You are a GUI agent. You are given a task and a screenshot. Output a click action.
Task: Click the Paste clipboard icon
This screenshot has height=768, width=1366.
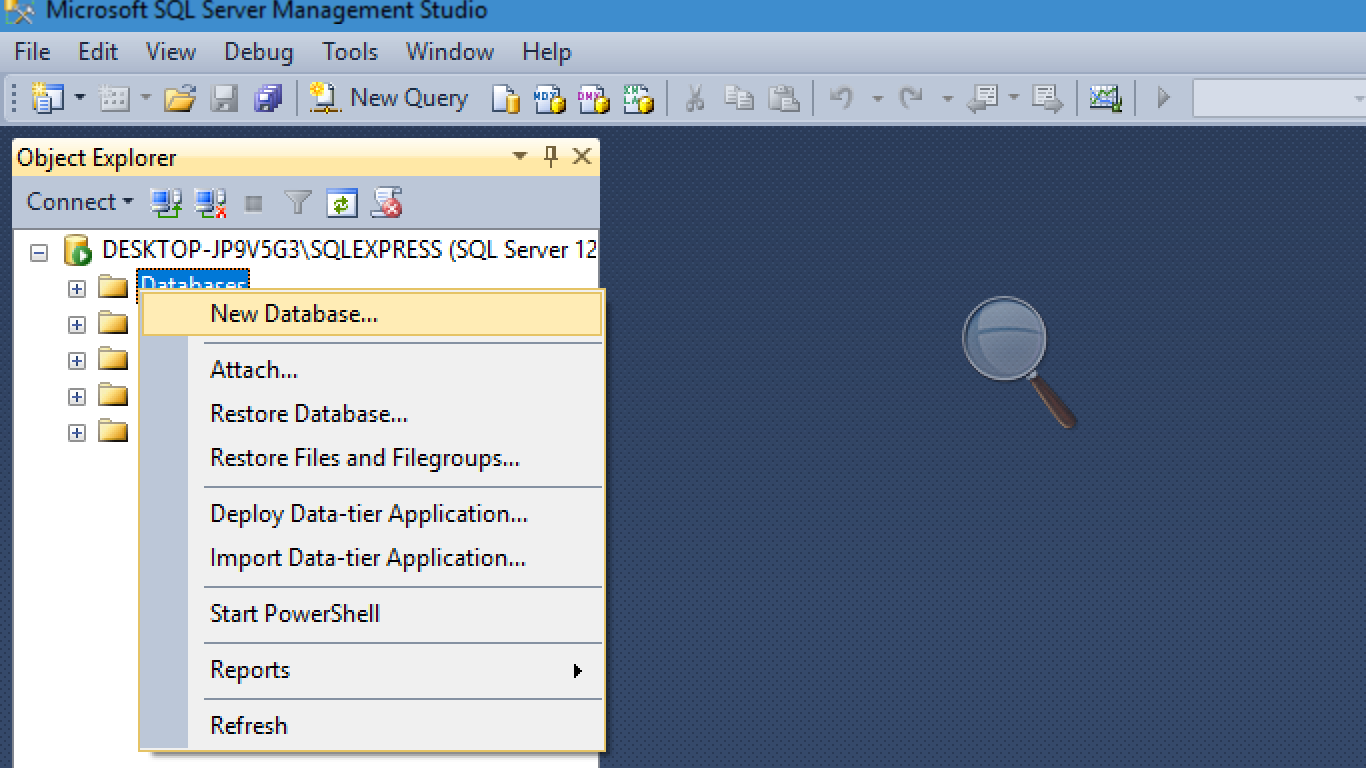point(783,98)
